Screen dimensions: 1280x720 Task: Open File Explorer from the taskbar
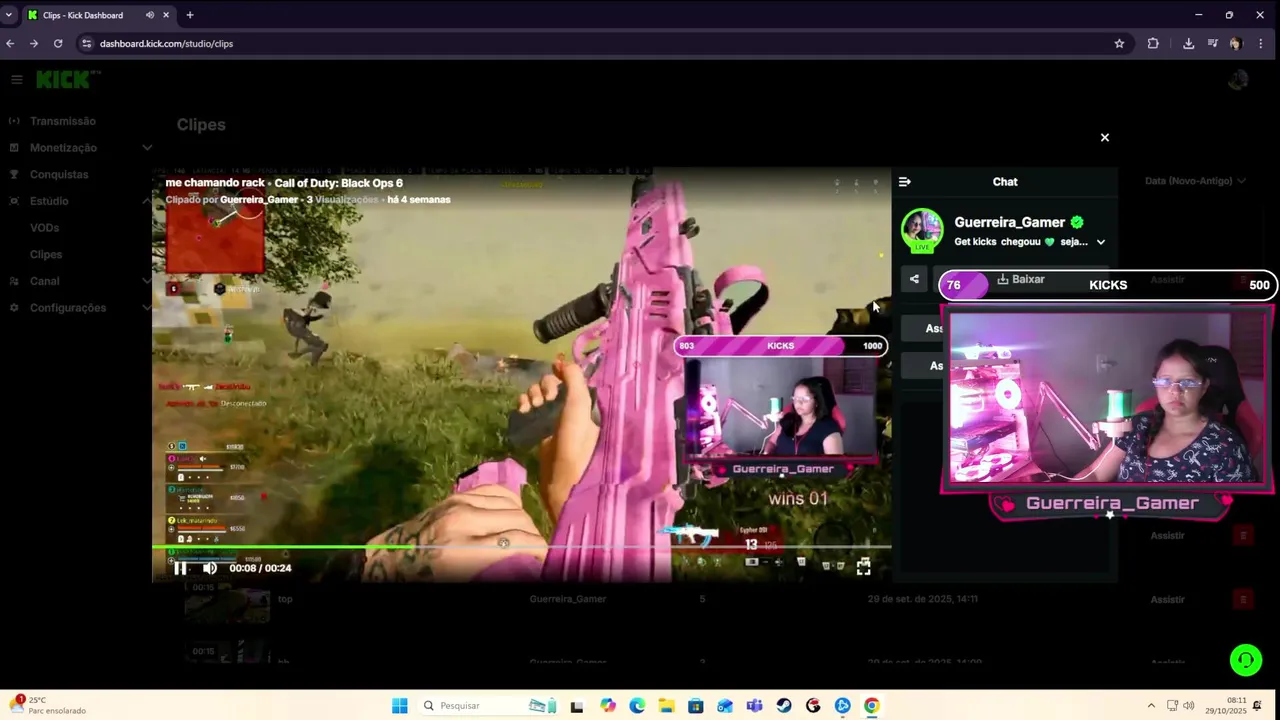[666, 706]
